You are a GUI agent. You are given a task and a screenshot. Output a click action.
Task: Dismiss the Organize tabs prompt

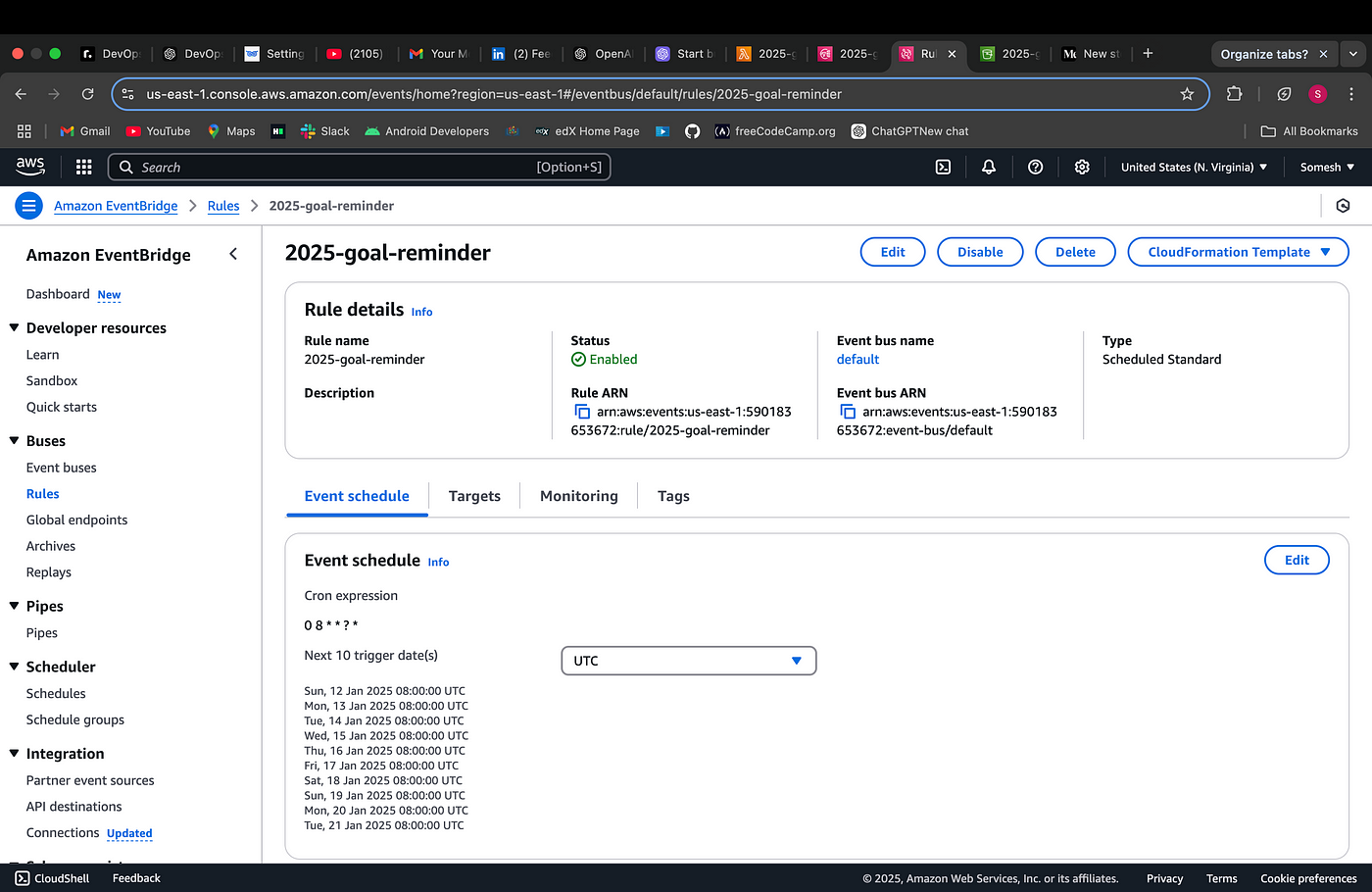pos(1323,54)
